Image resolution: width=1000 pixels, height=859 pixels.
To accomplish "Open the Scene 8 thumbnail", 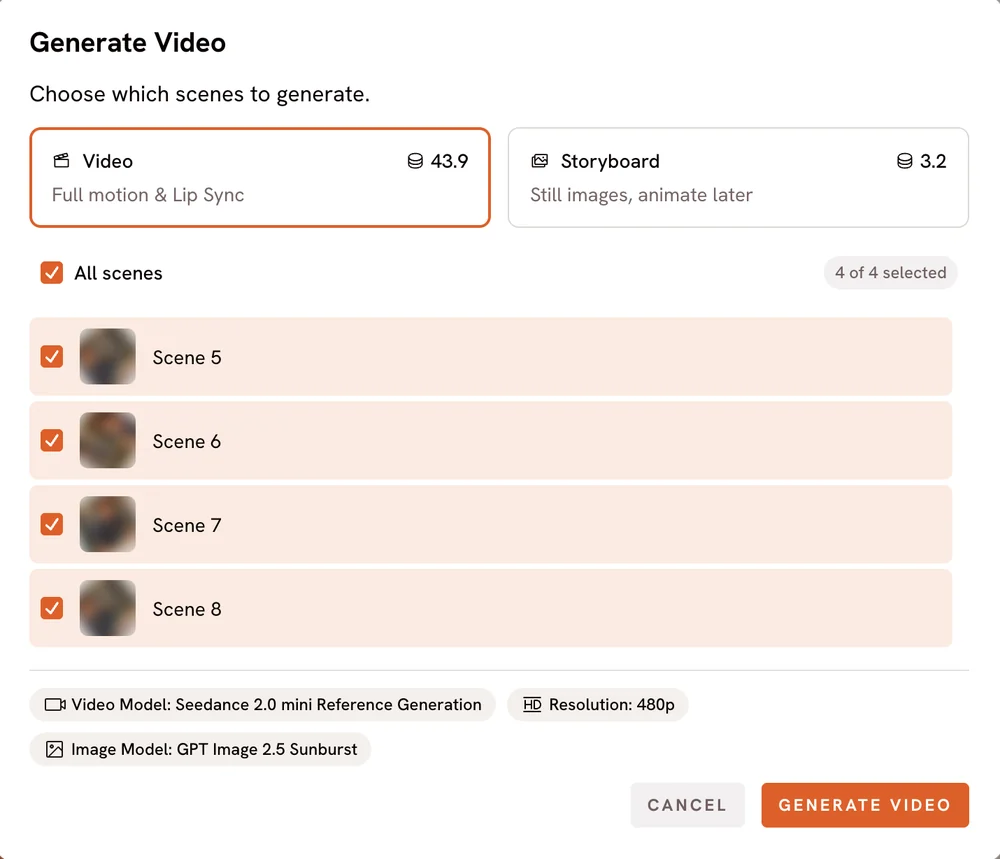I will click(107, 608).
